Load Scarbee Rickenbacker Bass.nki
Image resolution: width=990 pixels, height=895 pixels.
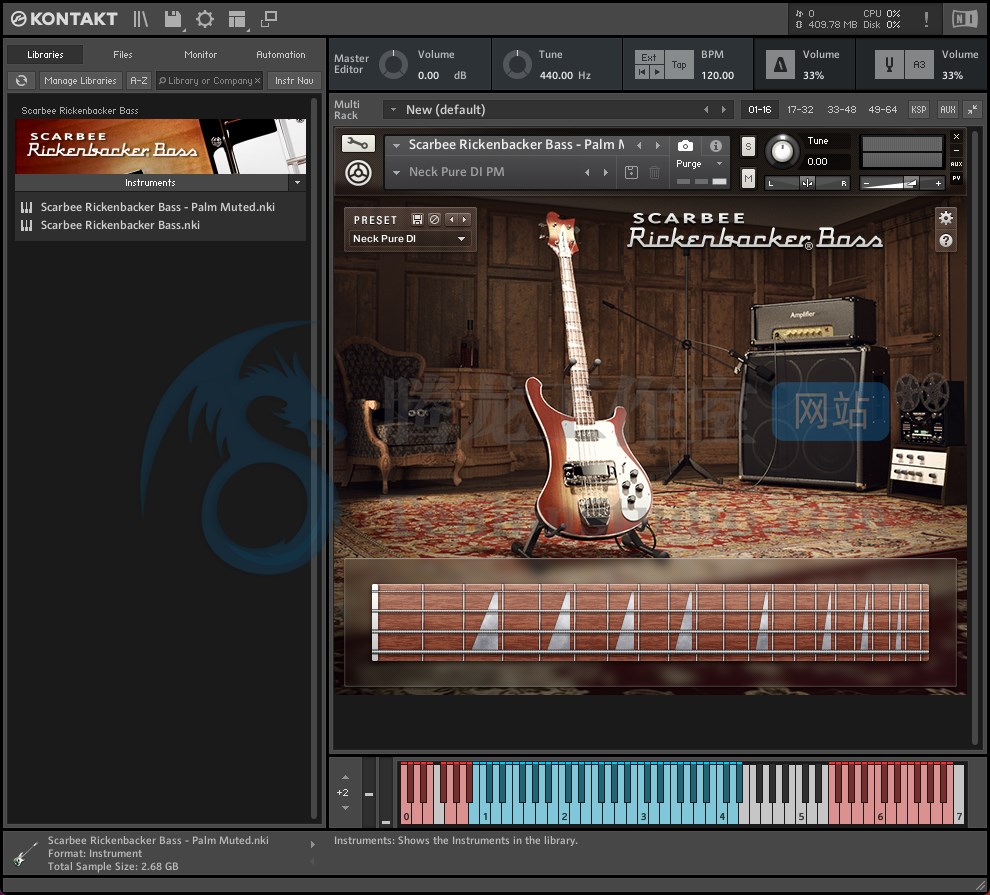[120, 225]
